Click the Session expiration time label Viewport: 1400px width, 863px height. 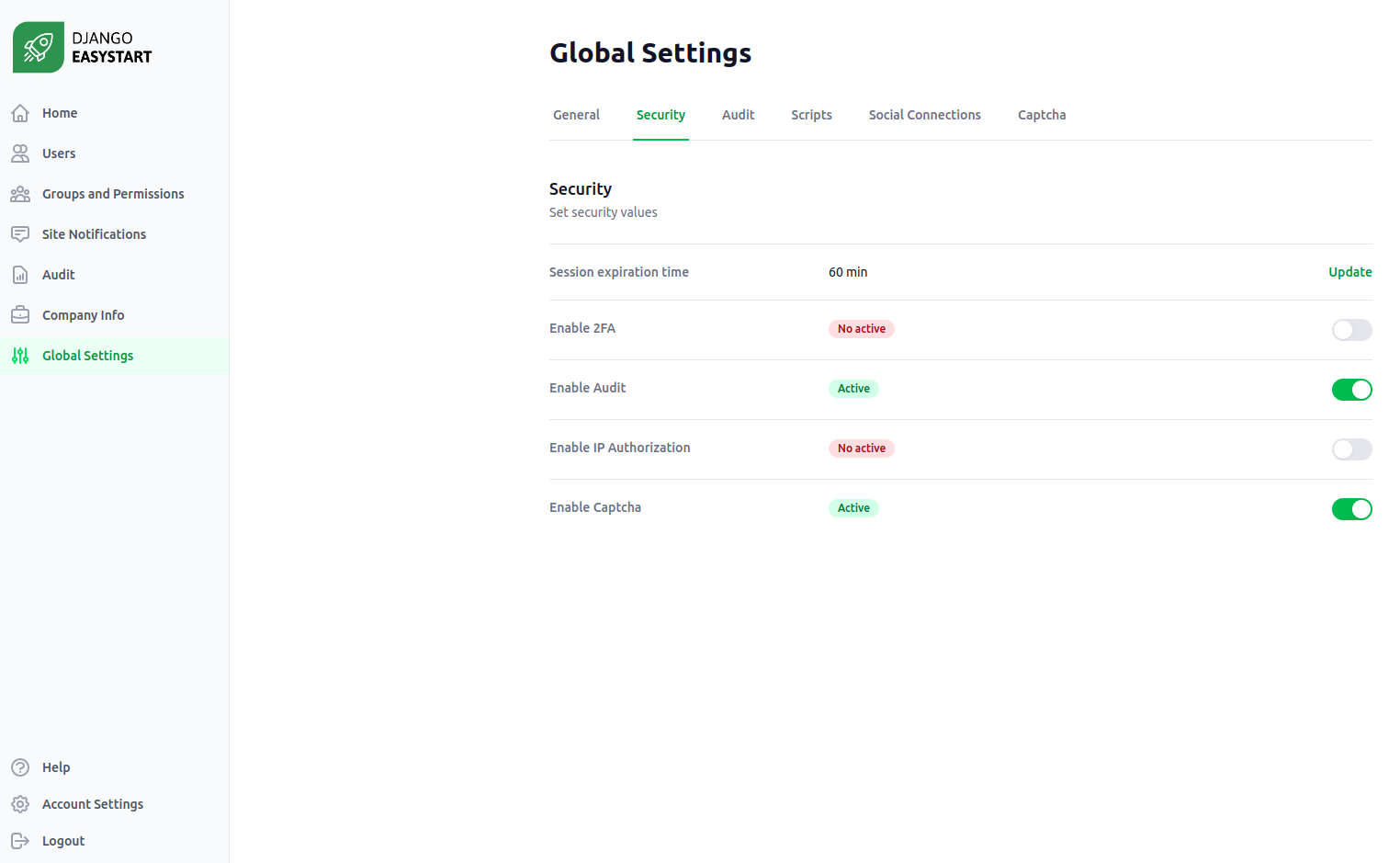pos(619,272)
